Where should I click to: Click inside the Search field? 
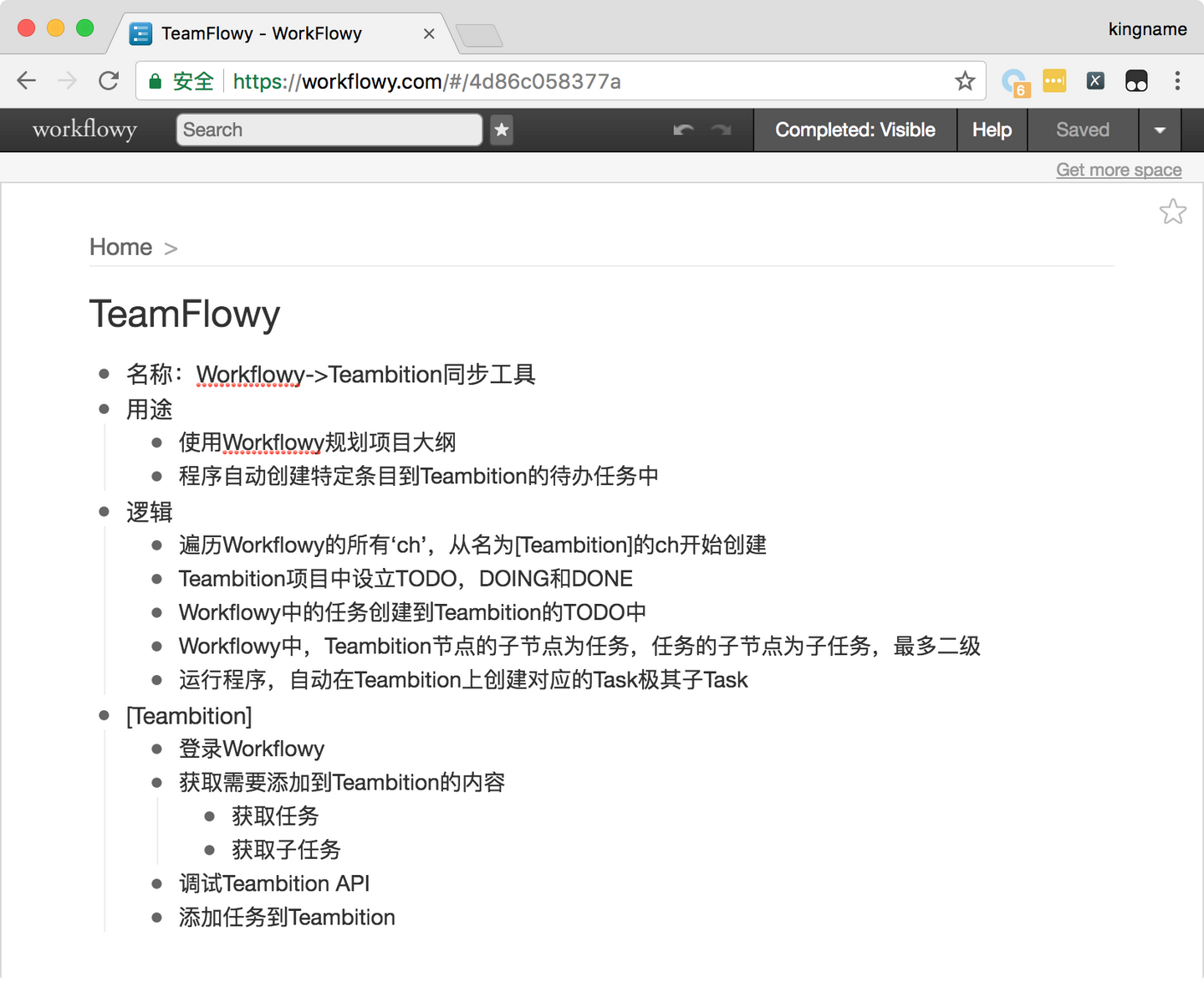tap(329, 130)
